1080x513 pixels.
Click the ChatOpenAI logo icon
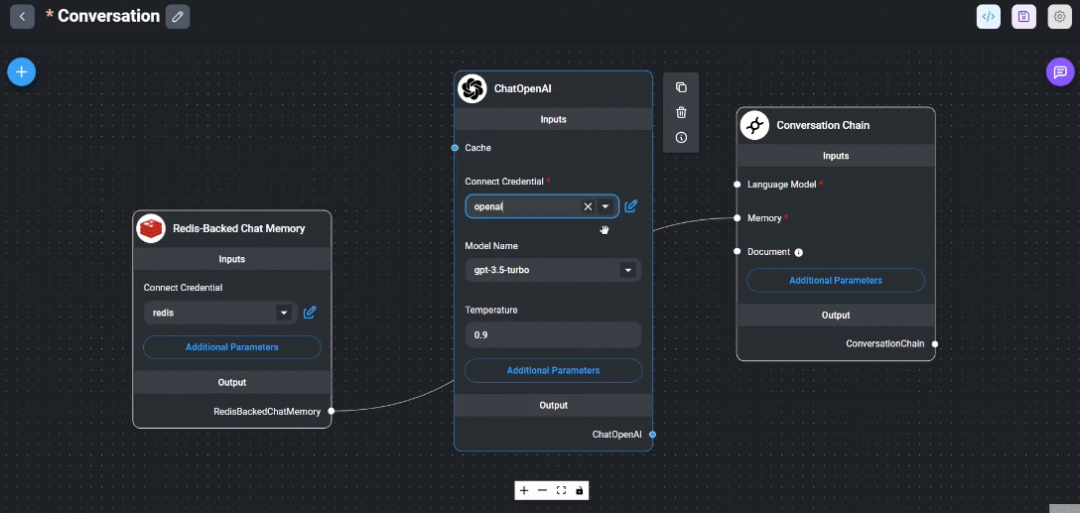472,89
